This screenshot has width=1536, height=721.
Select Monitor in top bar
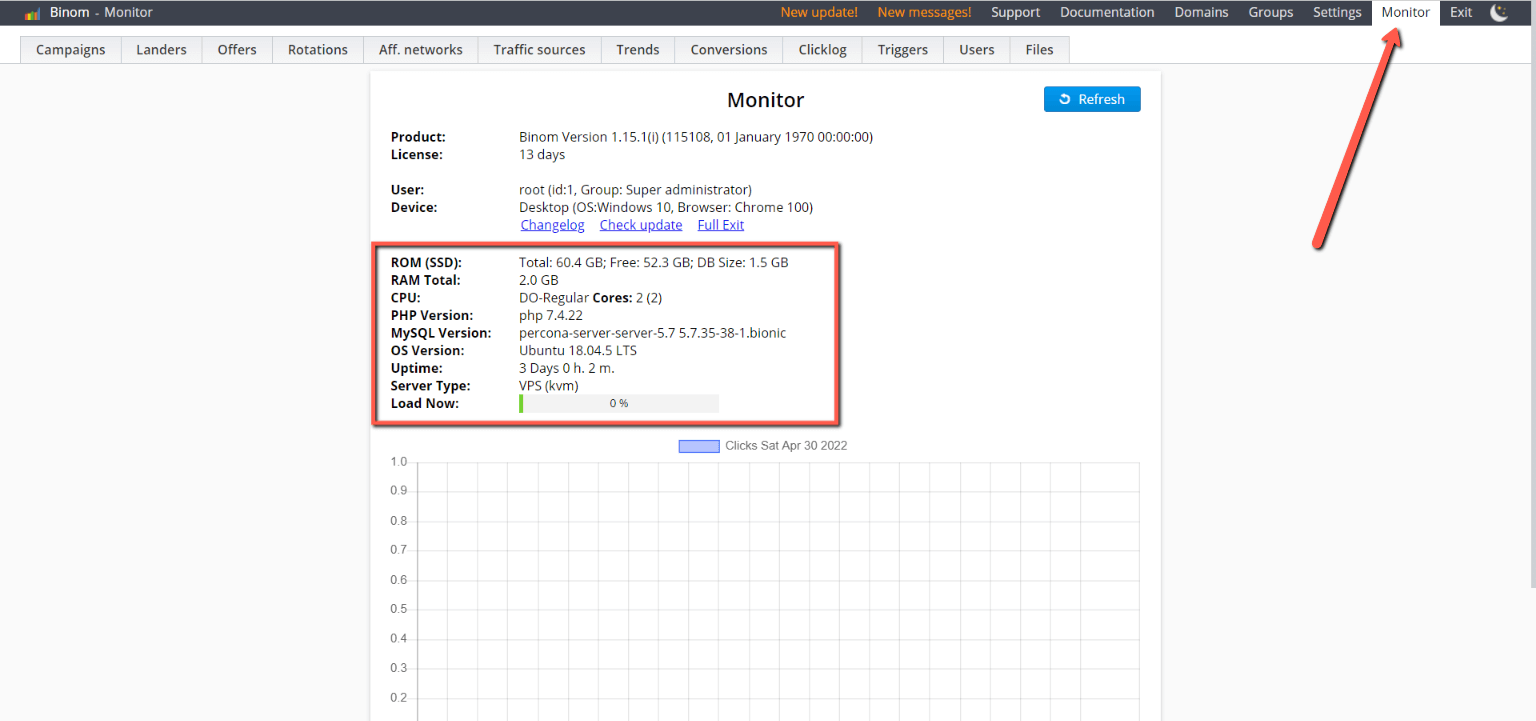click(1406, 13)
